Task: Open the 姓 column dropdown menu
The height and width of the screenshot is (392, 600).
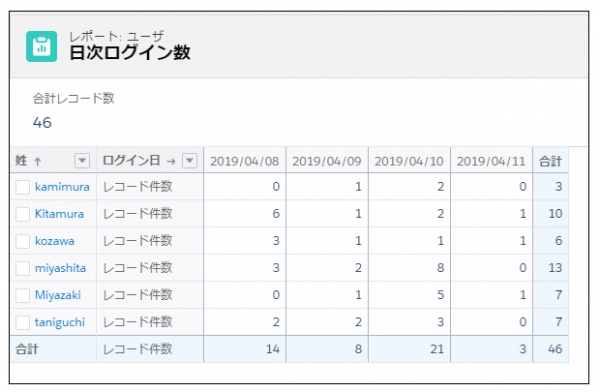Action: [x=82, y=161]
